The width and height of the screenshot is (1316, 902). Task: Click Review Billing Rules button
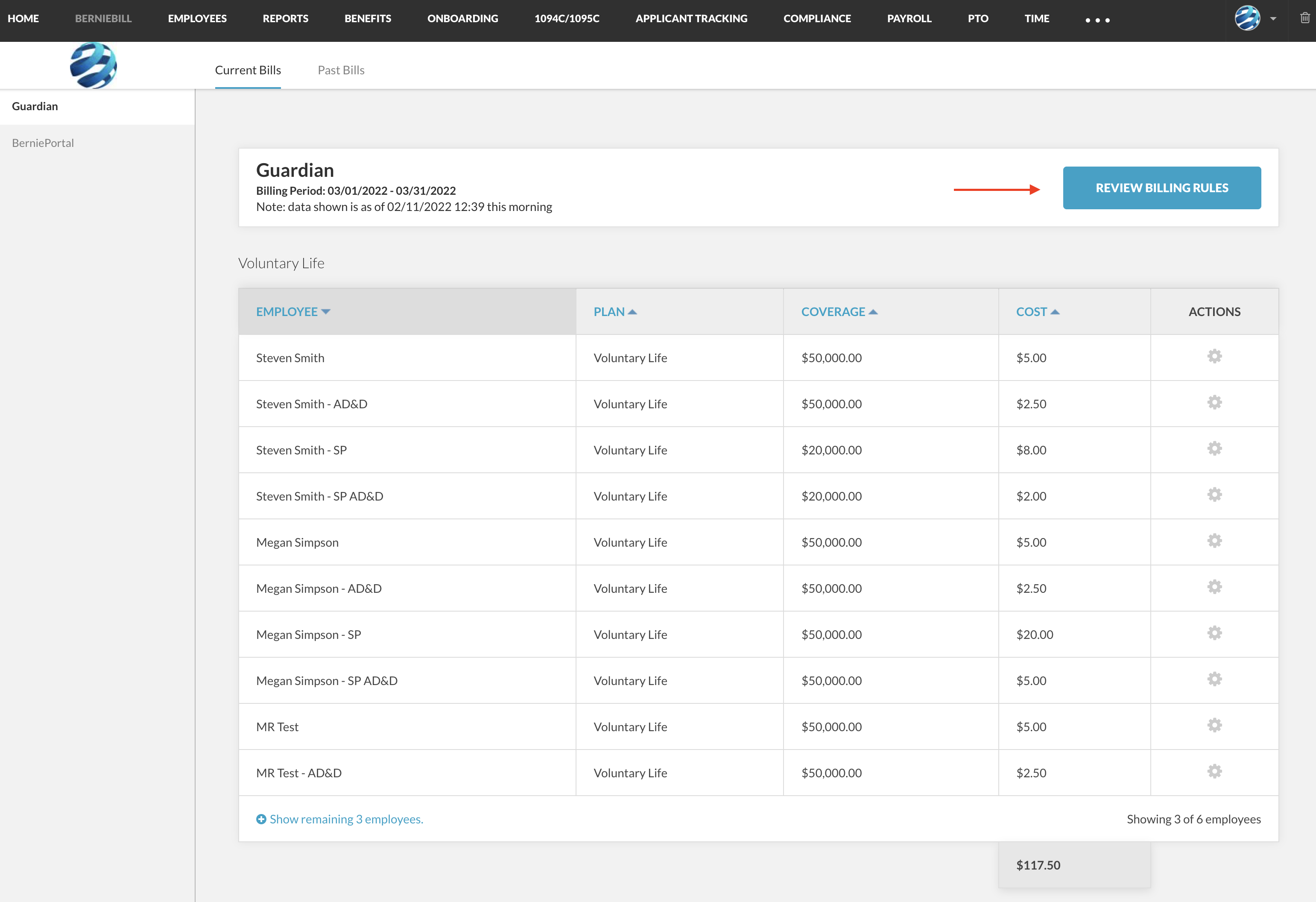click(x=1161, y=188)
